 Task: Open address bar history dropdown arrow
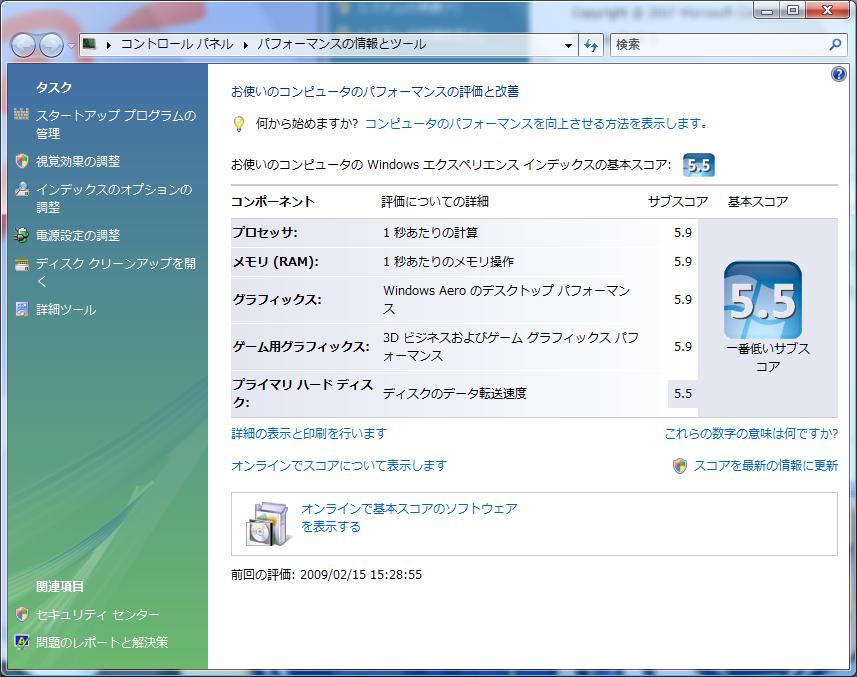point(568,45)
